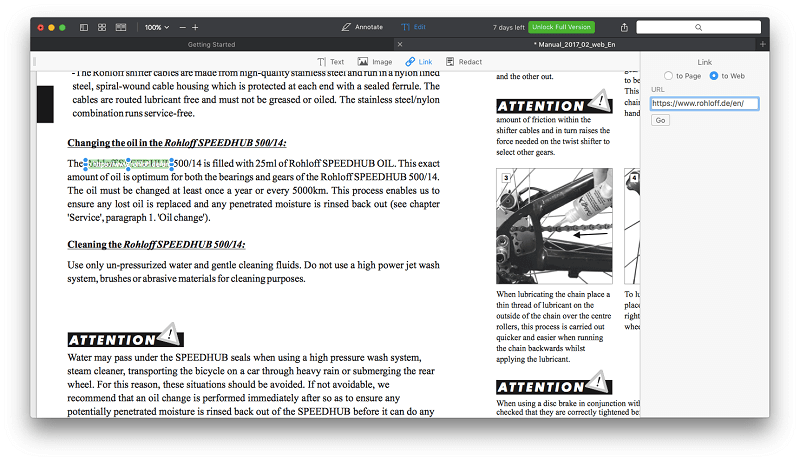Select the Manual_2017_02_web_En tab

click(x=574, y=44)
